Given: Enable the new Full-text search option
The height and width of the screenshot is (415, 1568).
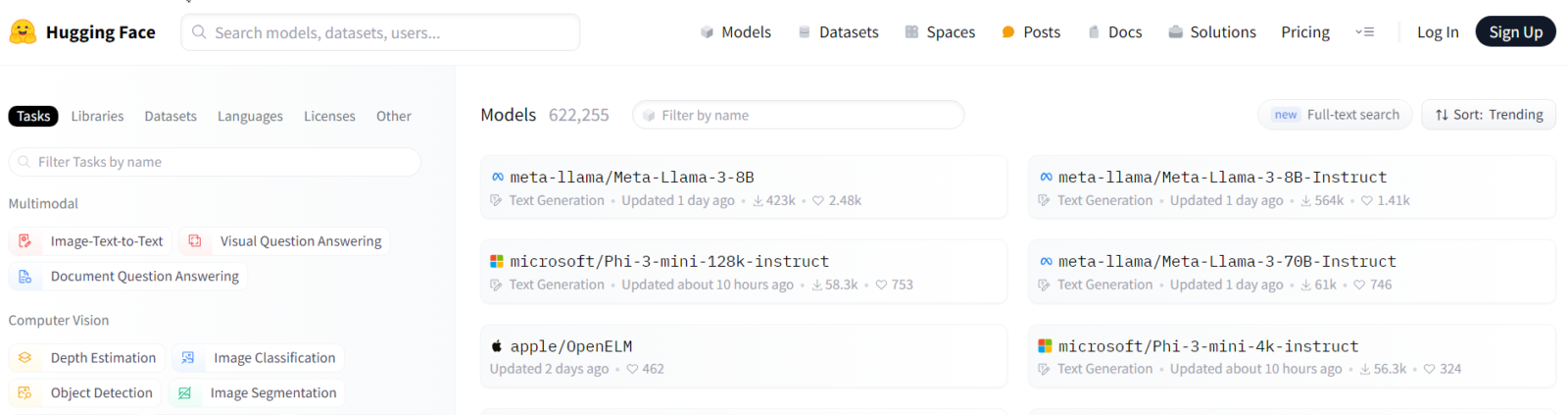Looking at the screenshot, I should point(1335,115).
